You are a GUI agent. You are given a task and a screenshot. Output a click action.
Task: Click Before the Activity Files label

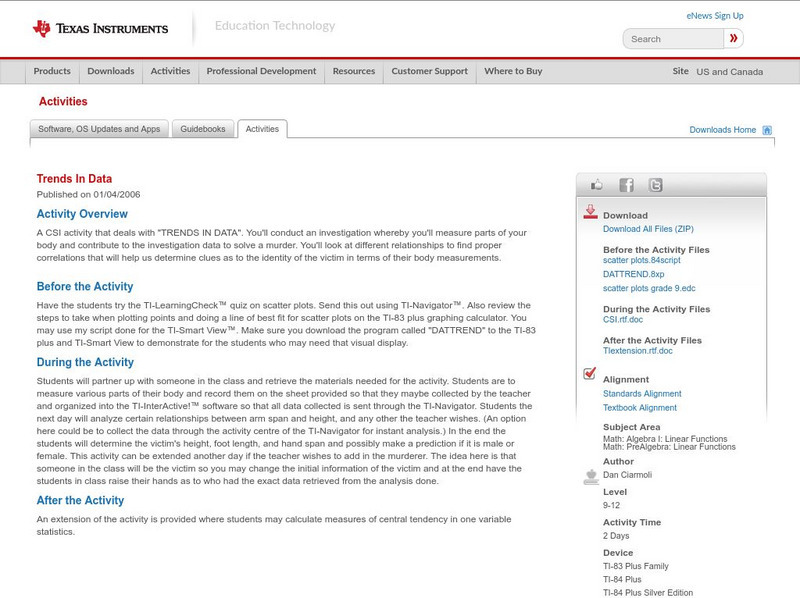click(656, 250)
